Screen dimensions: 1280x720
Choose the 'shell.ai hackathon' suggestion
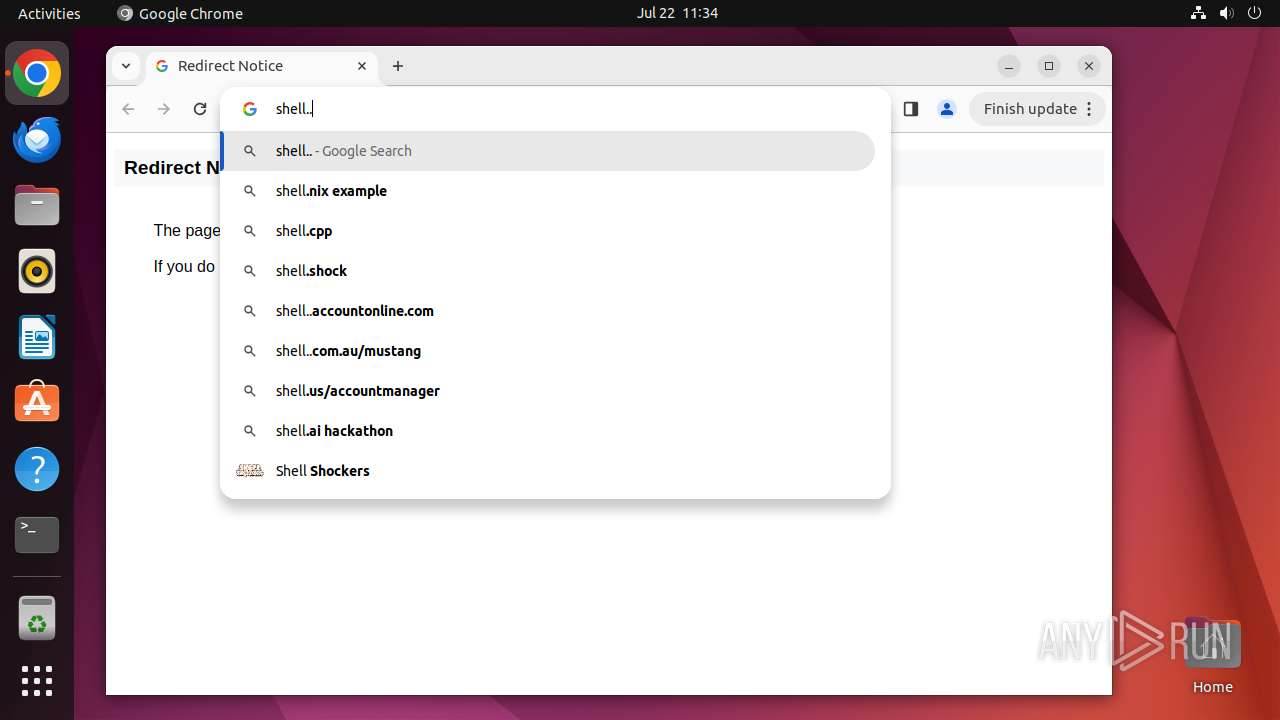point(548,431)
